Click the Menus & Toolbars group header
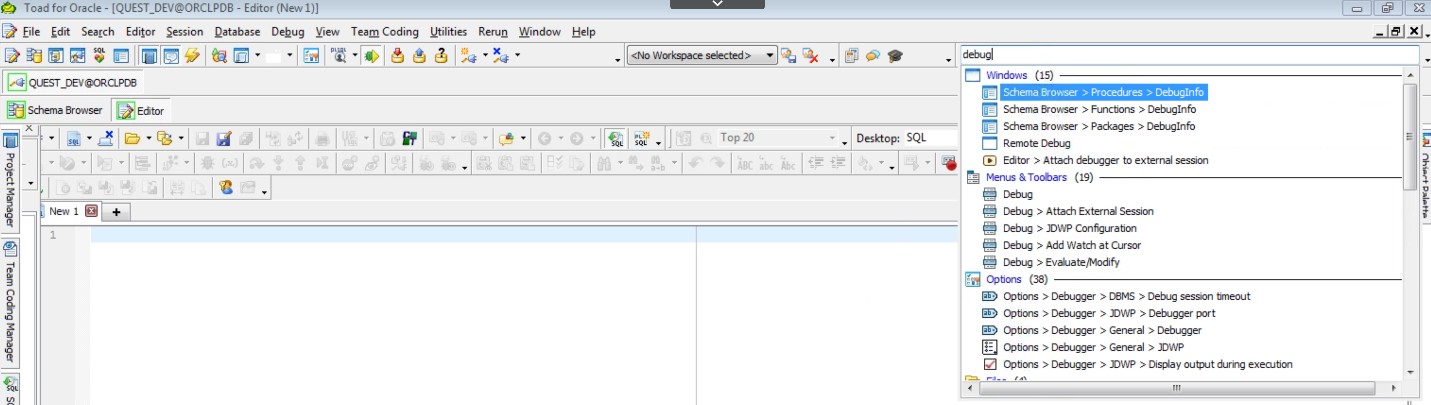1431x405 pixels. coord(1039,177)
